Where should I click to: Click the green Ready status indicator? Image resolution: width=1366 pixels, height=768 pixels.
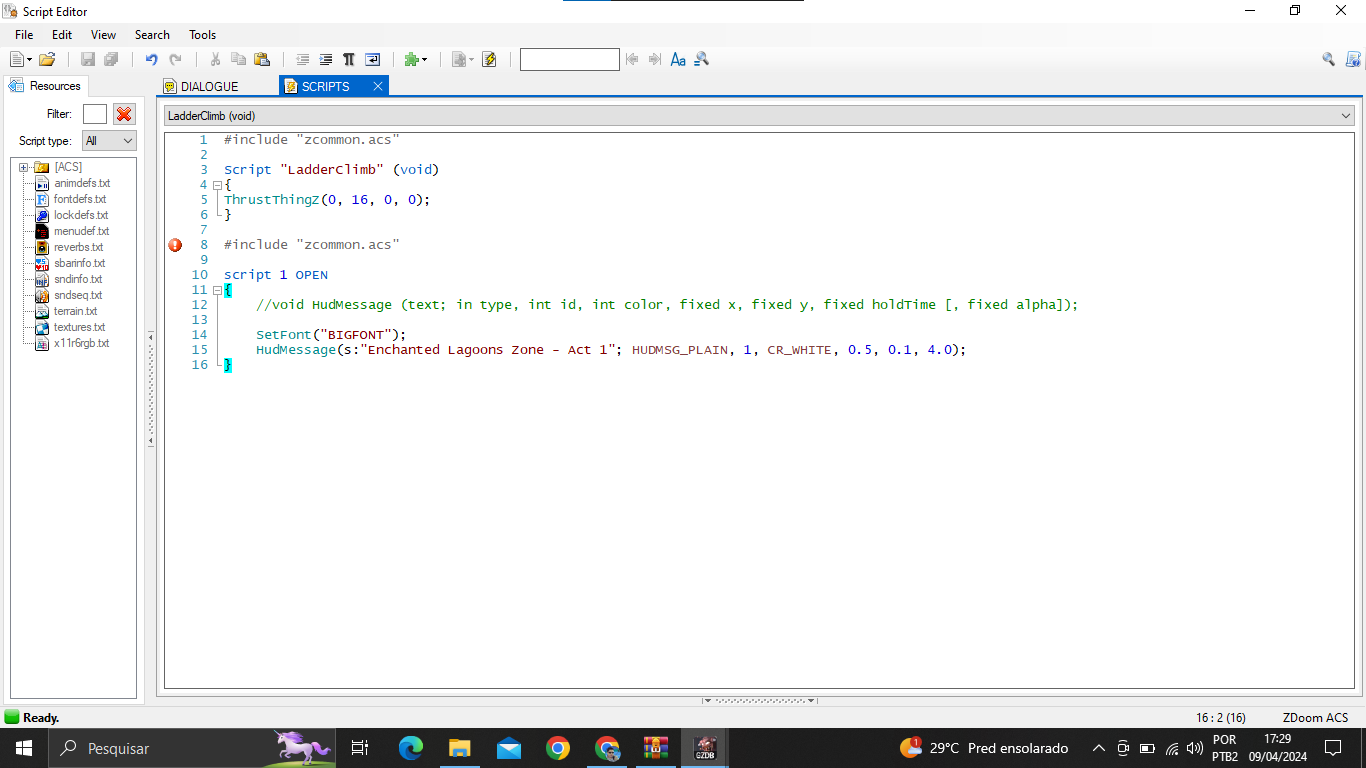12,717
